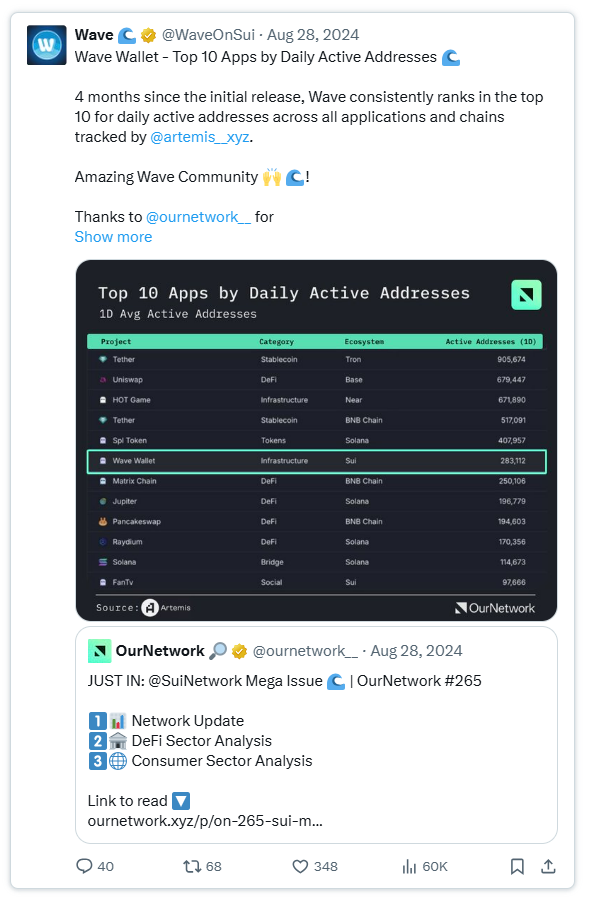Click the Wave display name
The width and height of the screenshot is (591, 903).
coord(94,35)
